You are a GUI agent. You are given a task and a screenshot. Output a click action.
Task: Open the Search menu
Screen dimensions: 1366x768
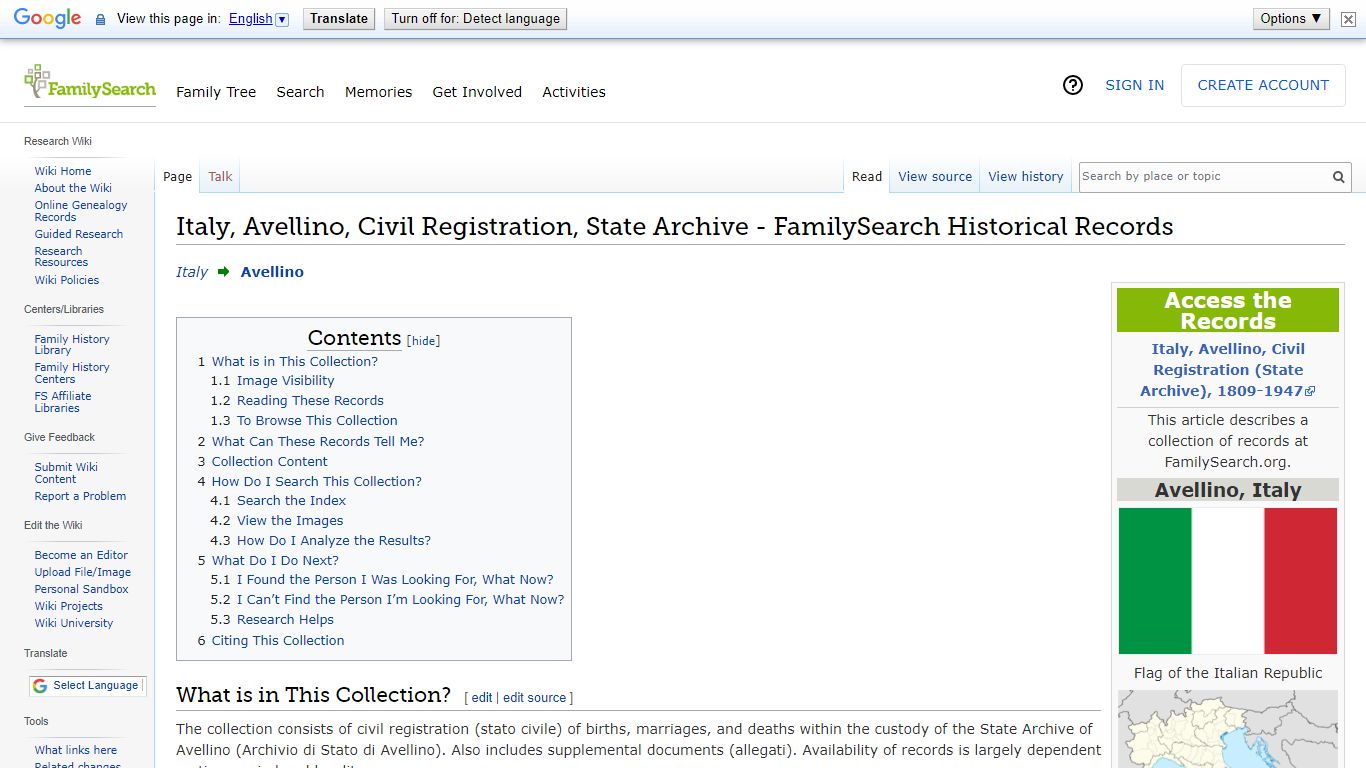click(300, 92)
